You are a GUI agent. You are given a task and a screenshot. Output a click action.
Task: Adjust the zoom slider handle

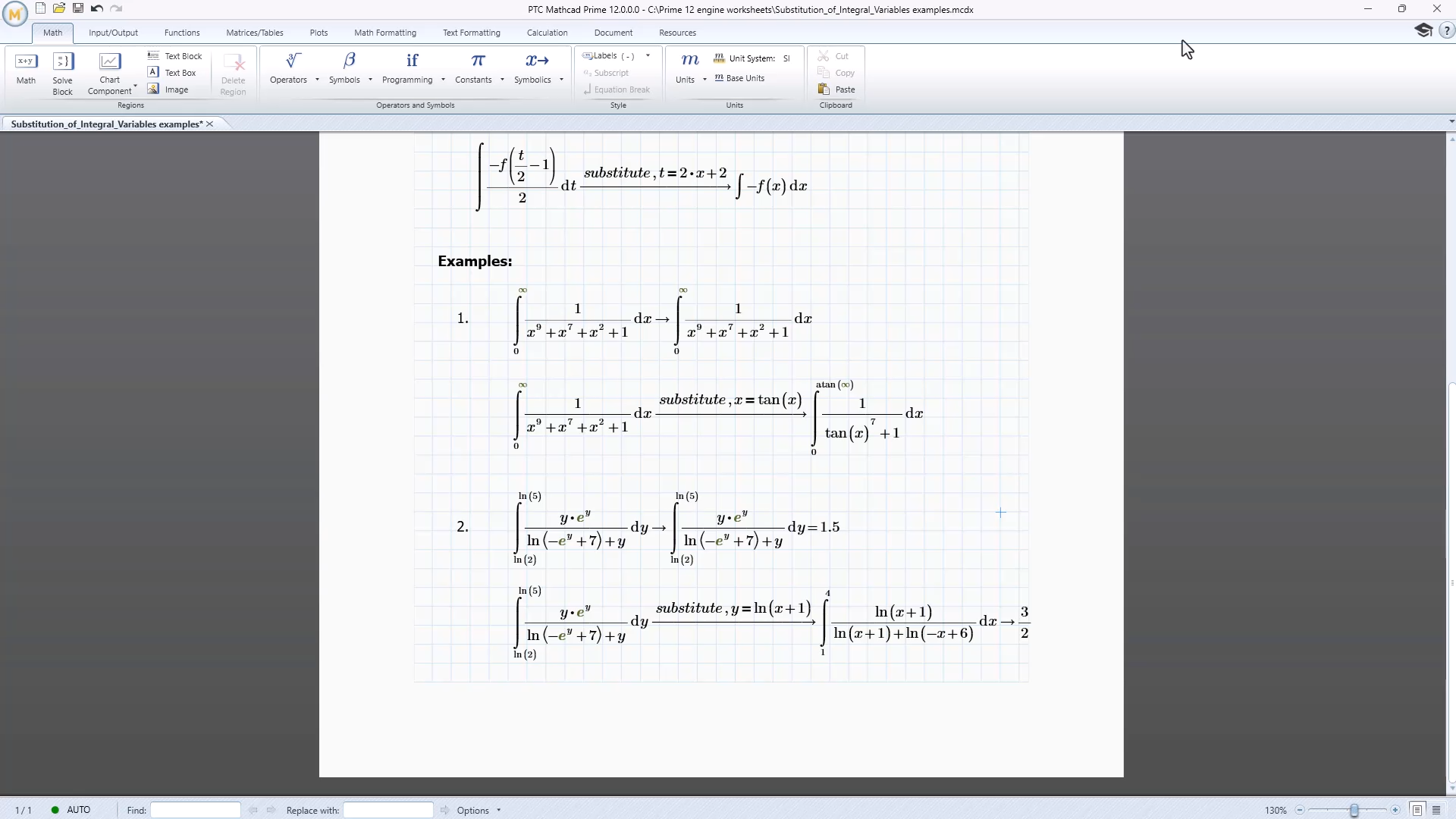1354,810
